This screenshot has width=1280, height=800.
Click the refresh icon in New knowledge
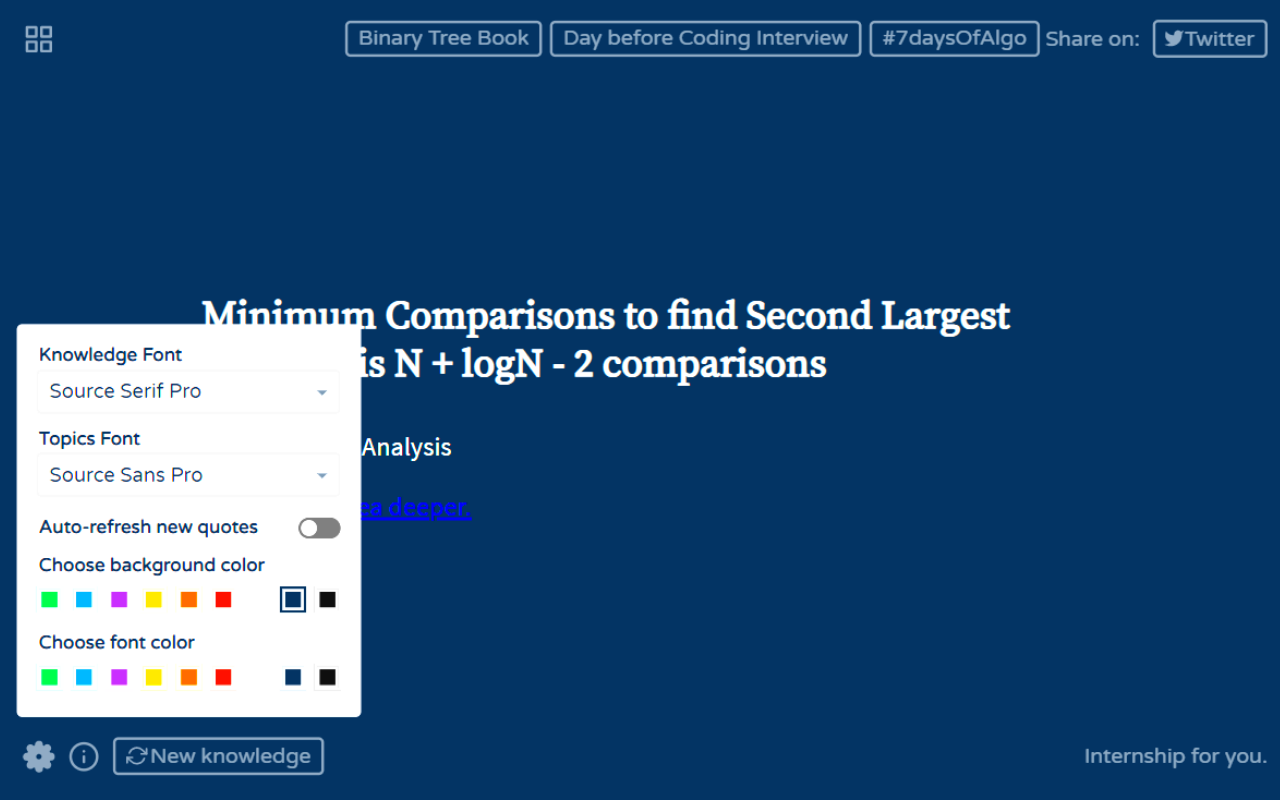pyautogui.click(x=136, y=756)
